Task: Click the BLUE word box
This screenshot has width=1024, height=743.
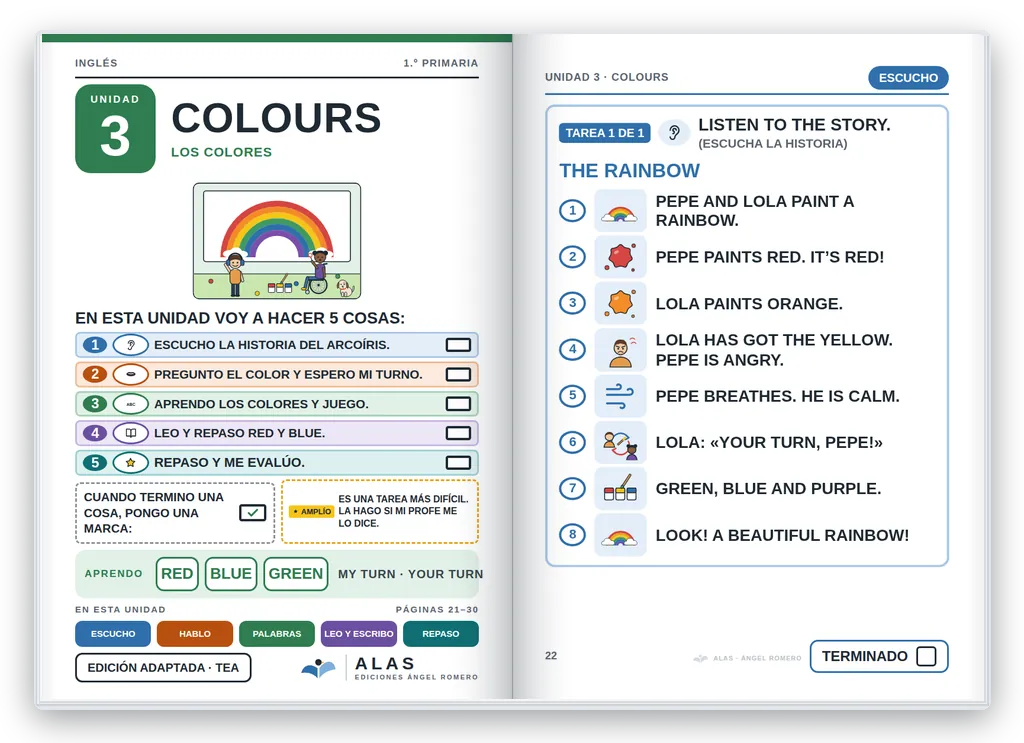Action: pos(231,574)
